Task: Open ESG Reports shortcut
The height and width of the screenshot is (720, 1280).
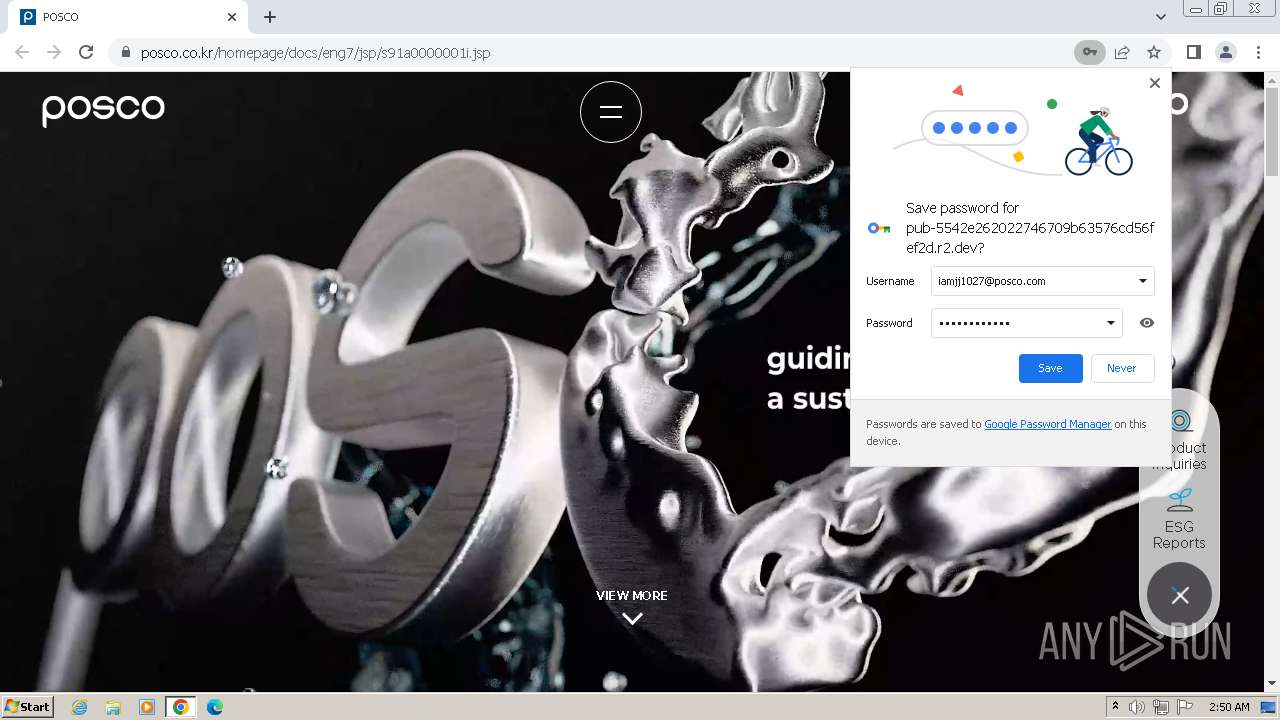Action: tap(1179, 519)
